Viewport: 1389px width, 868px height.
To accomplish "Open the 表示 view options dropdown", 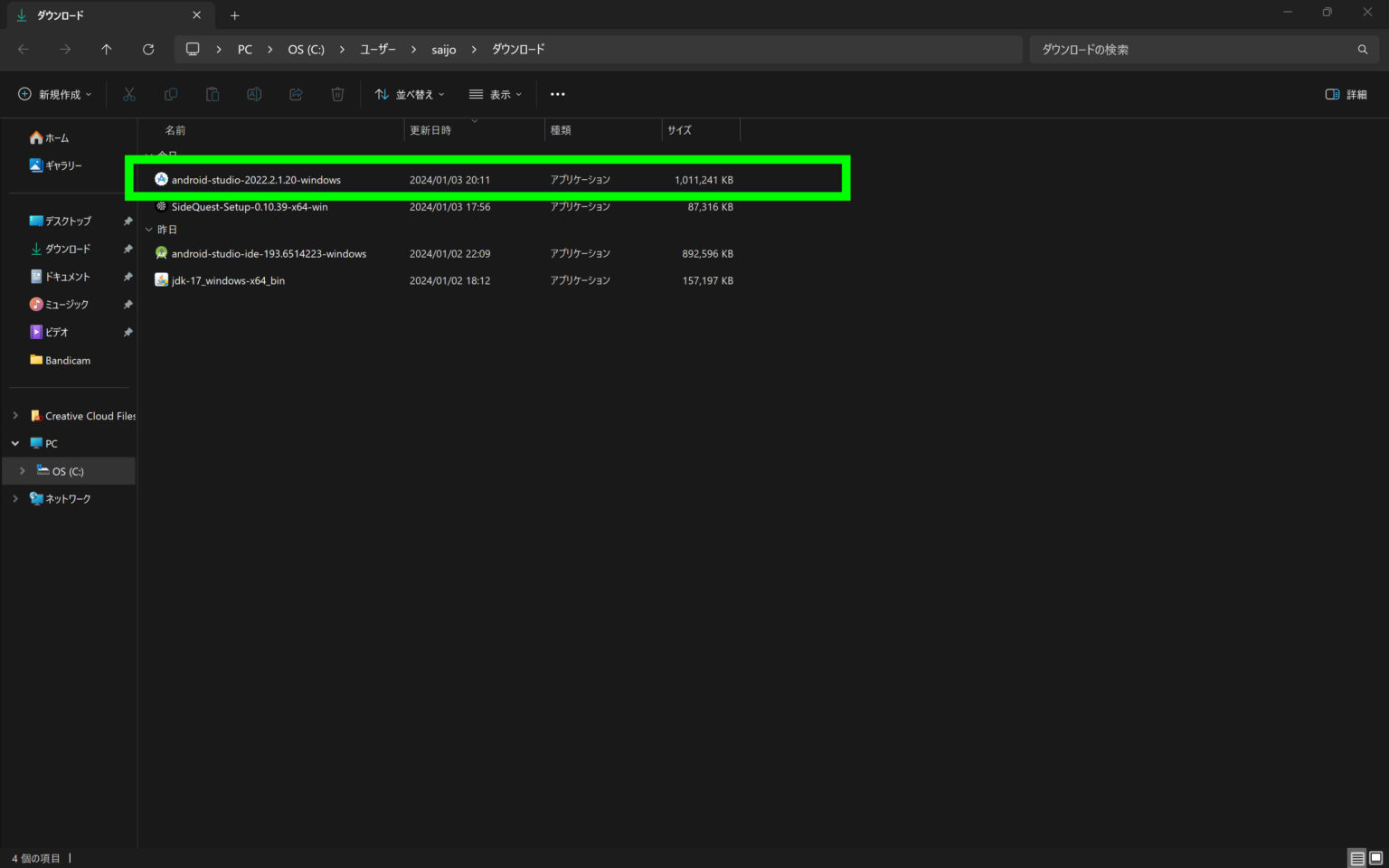I will [x=495, y=94].
